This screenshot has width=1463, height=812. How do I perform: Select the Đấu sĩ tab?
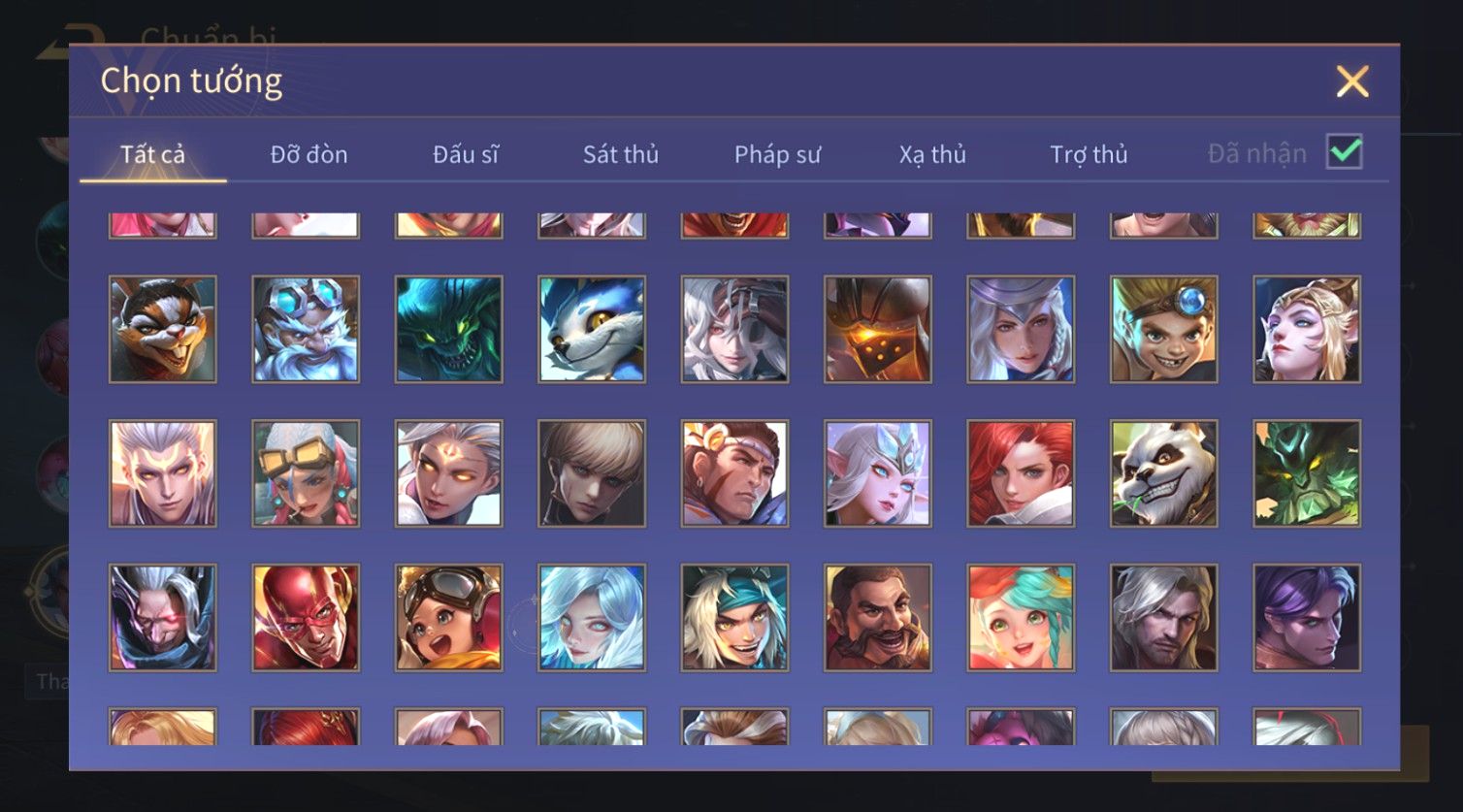[x=466, y=154]
